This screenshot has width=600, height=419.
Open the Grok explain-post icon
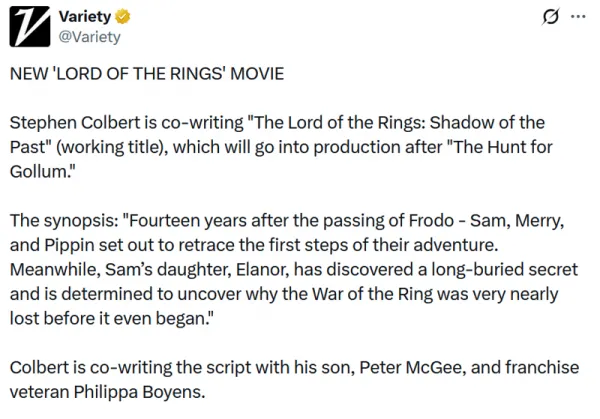coord(549,17)
